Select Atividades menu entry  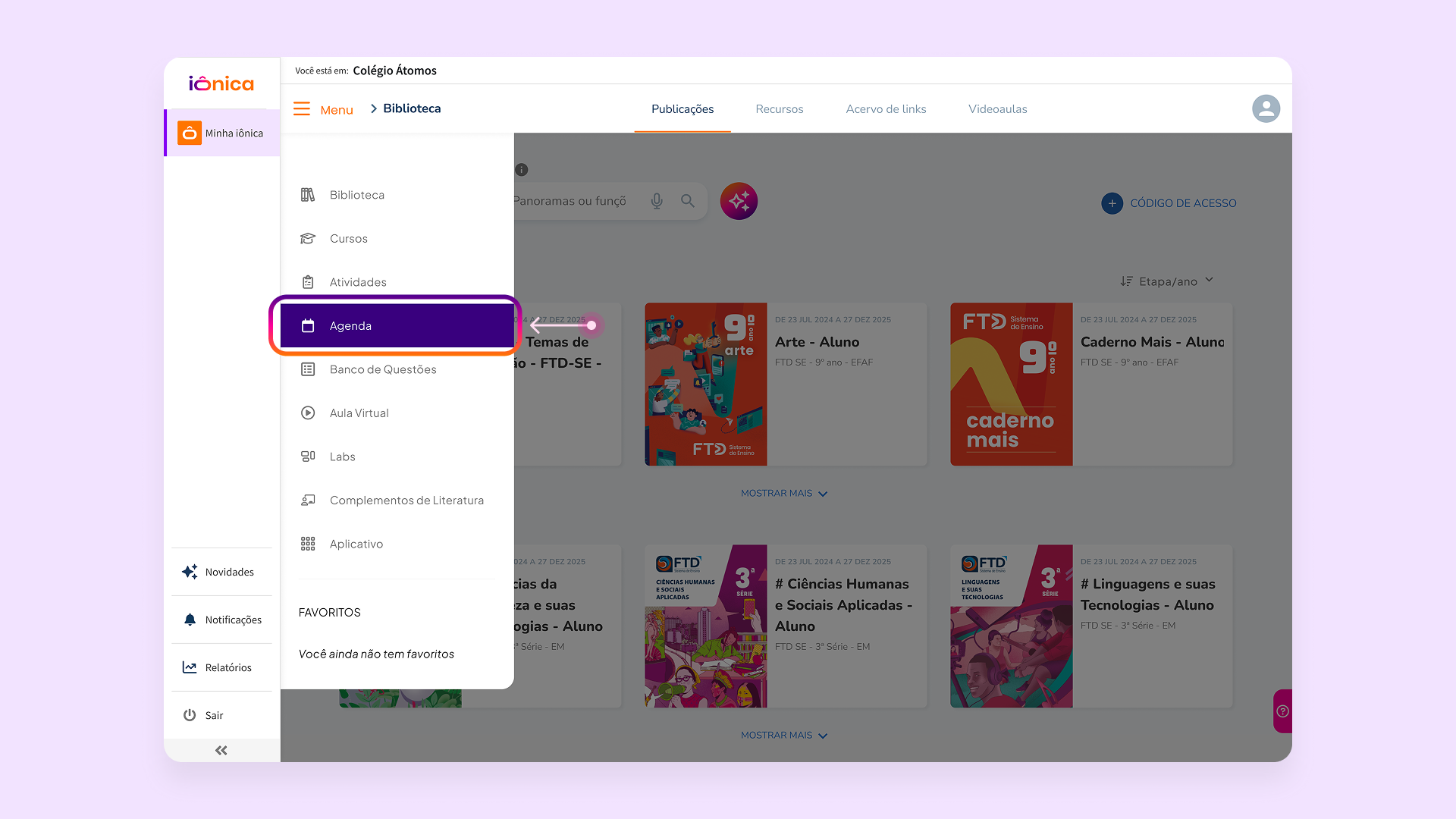397,282
